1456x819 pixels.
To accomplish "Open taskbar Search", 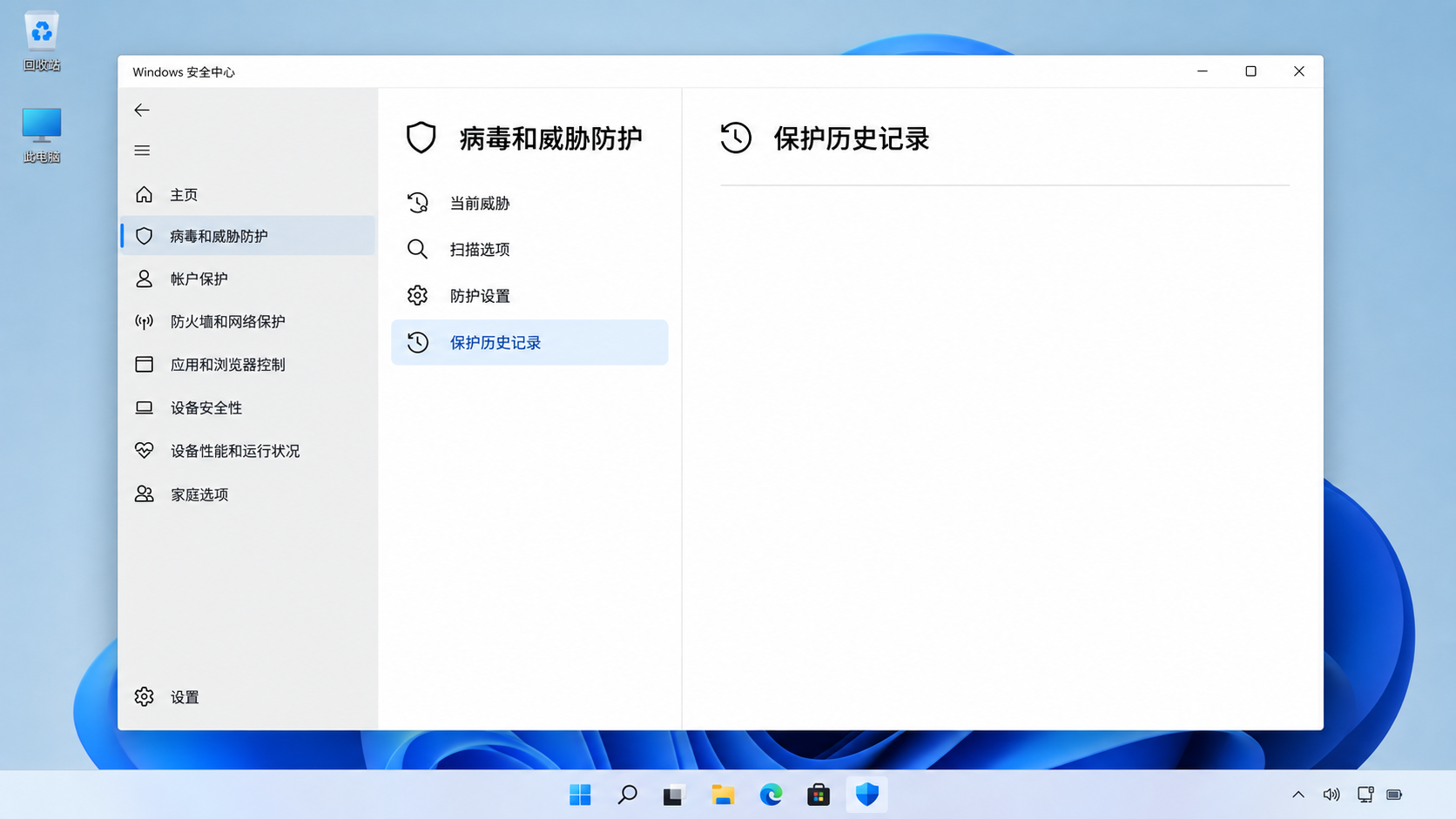I will click(627, 795).
